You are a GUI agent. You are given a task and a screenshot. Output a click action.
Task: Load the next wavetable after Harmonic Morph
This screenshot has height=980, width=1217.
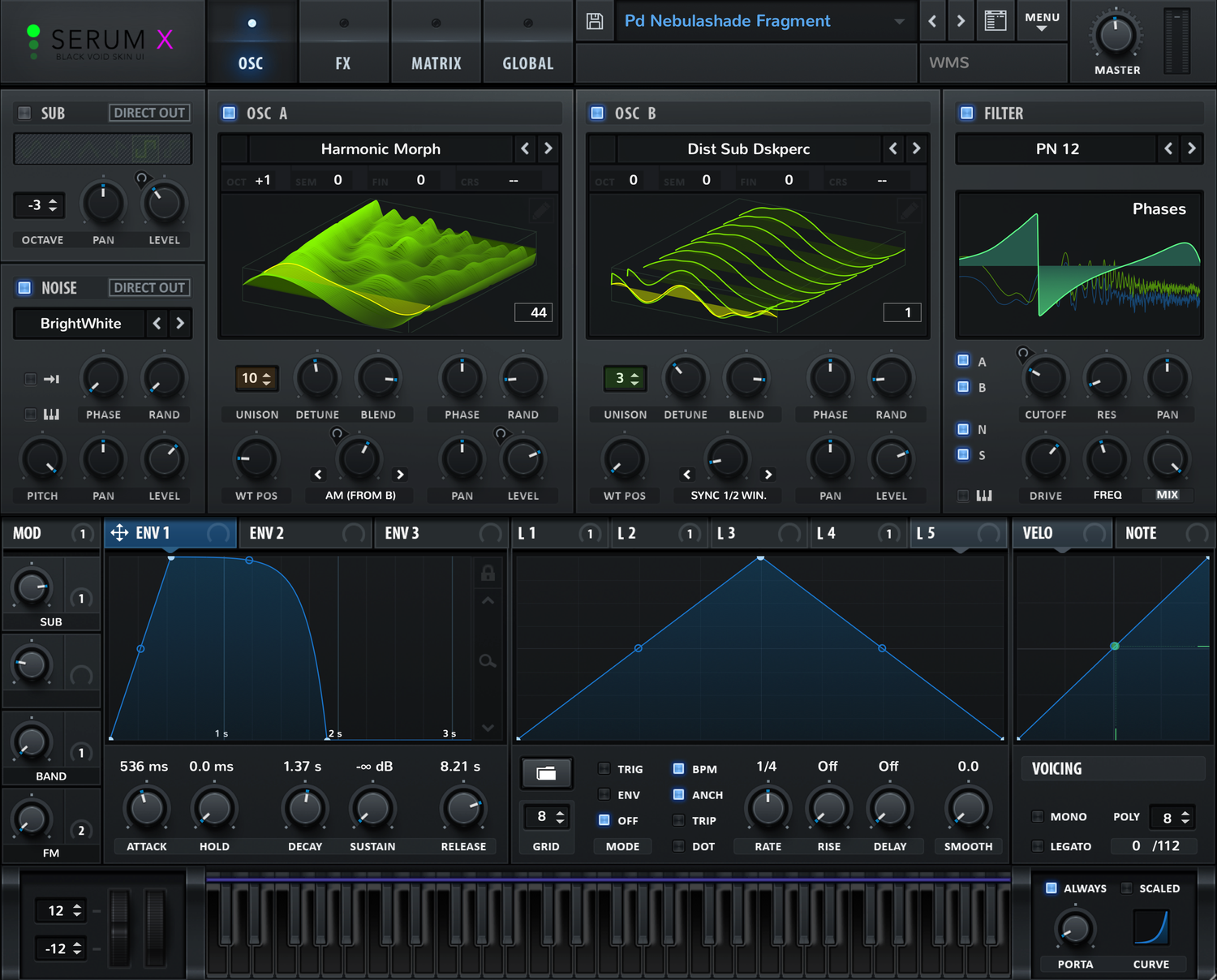[548, 148]
